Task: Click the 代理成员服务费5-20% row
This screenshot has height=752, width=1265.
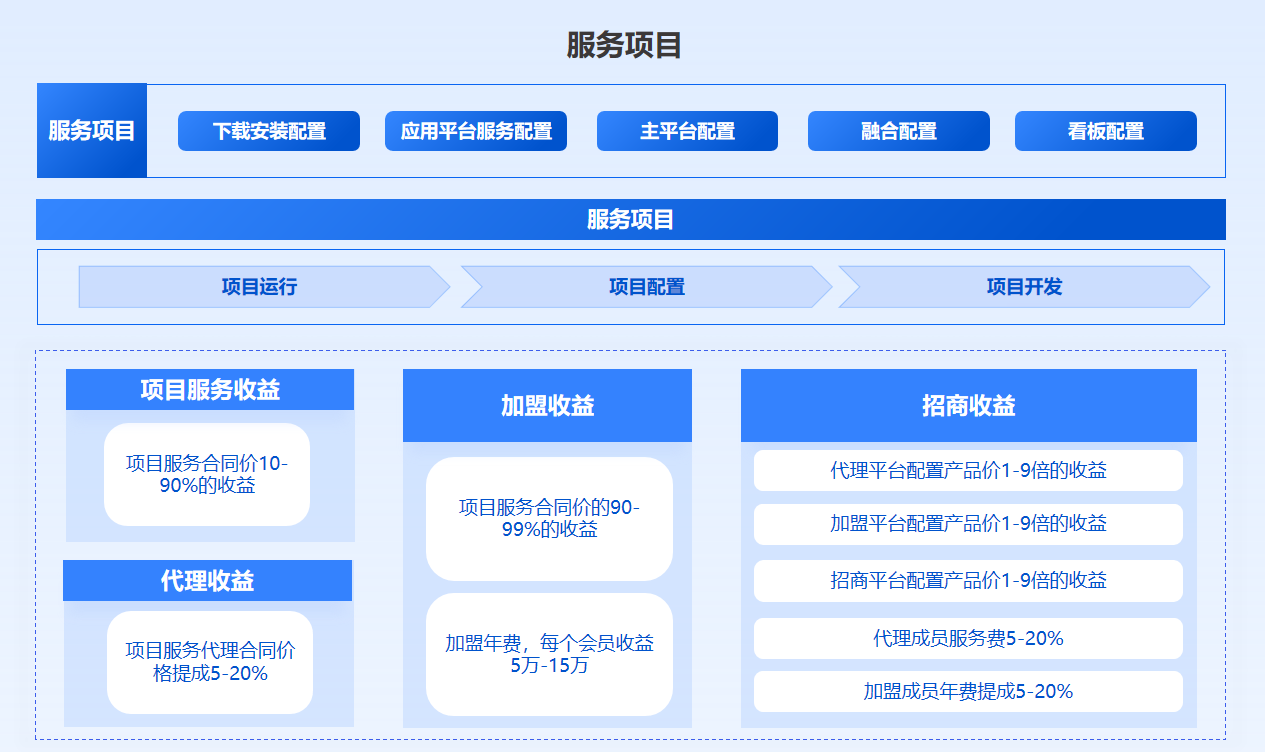Action: (x=968, y=638)
